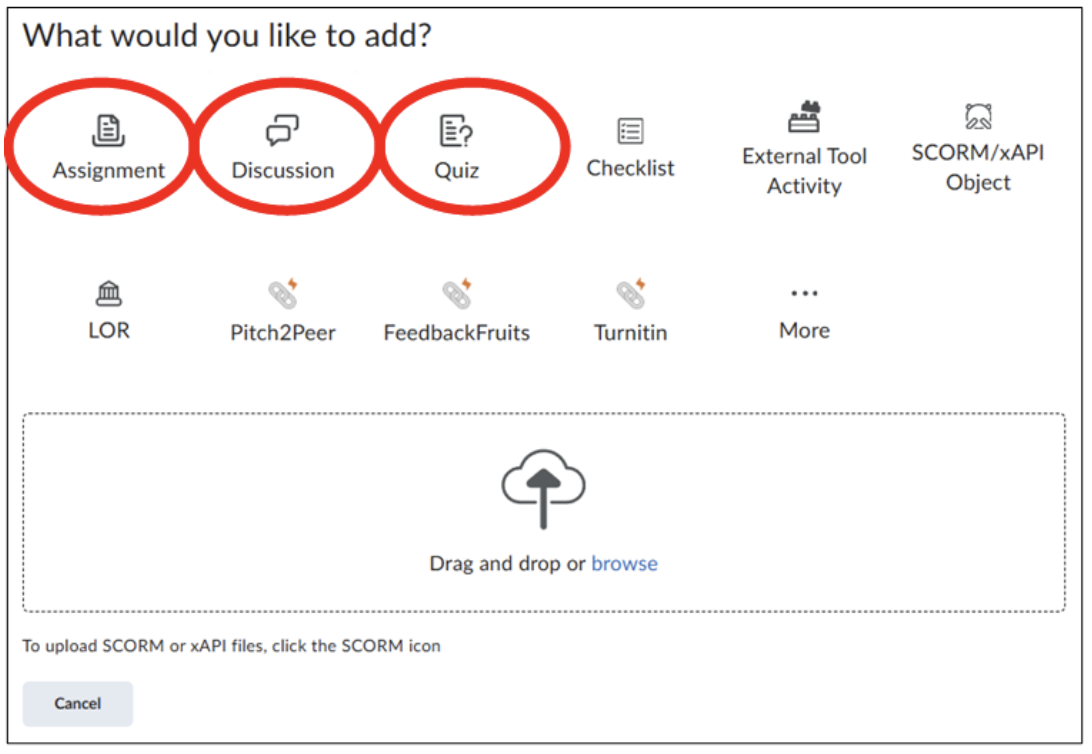The image size is (1092, 754).
Task: Click the Cancel button
Action: 77,703
